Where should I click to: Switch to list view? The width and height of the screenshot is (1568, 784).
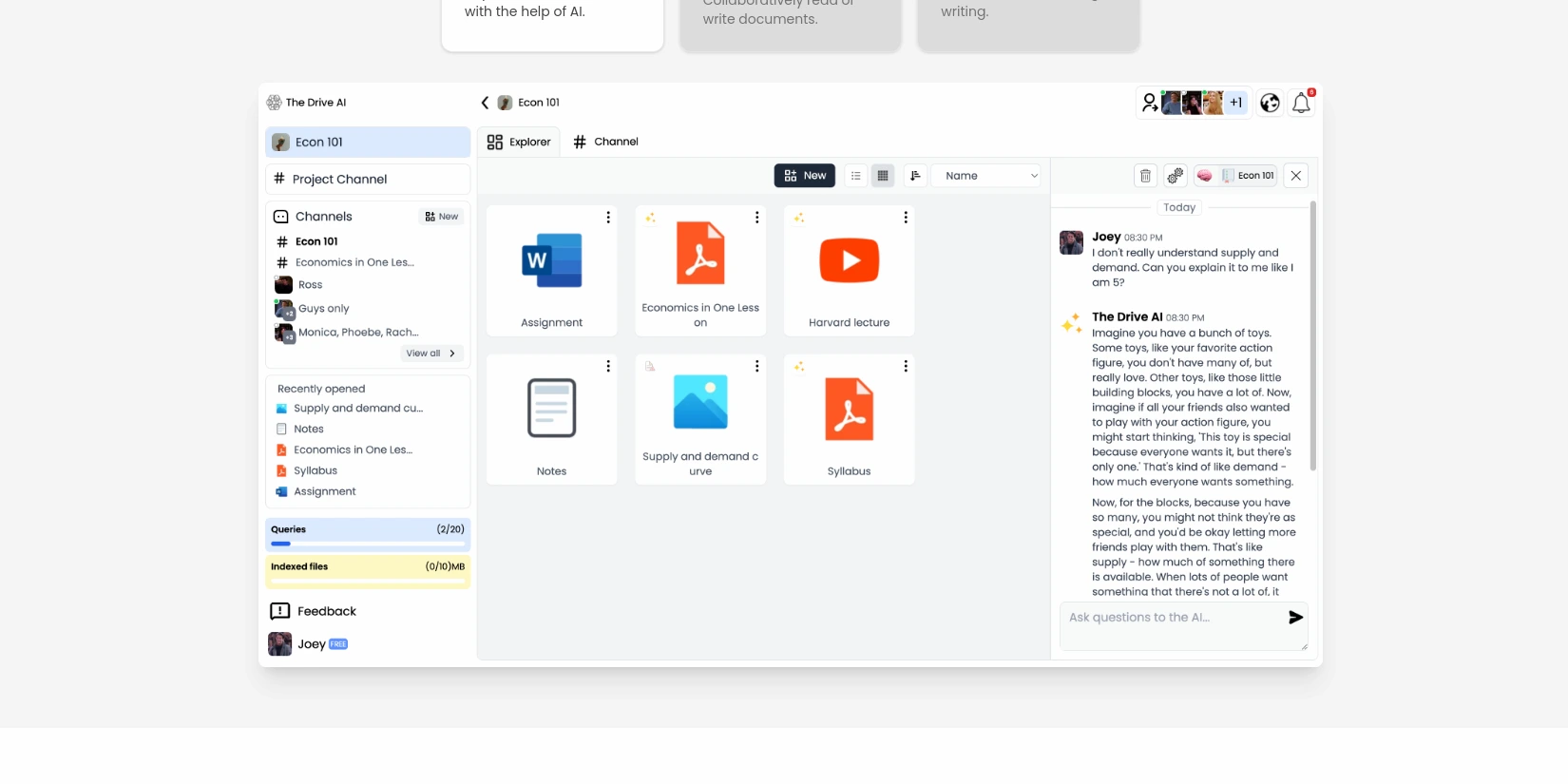tap(856, 176)
